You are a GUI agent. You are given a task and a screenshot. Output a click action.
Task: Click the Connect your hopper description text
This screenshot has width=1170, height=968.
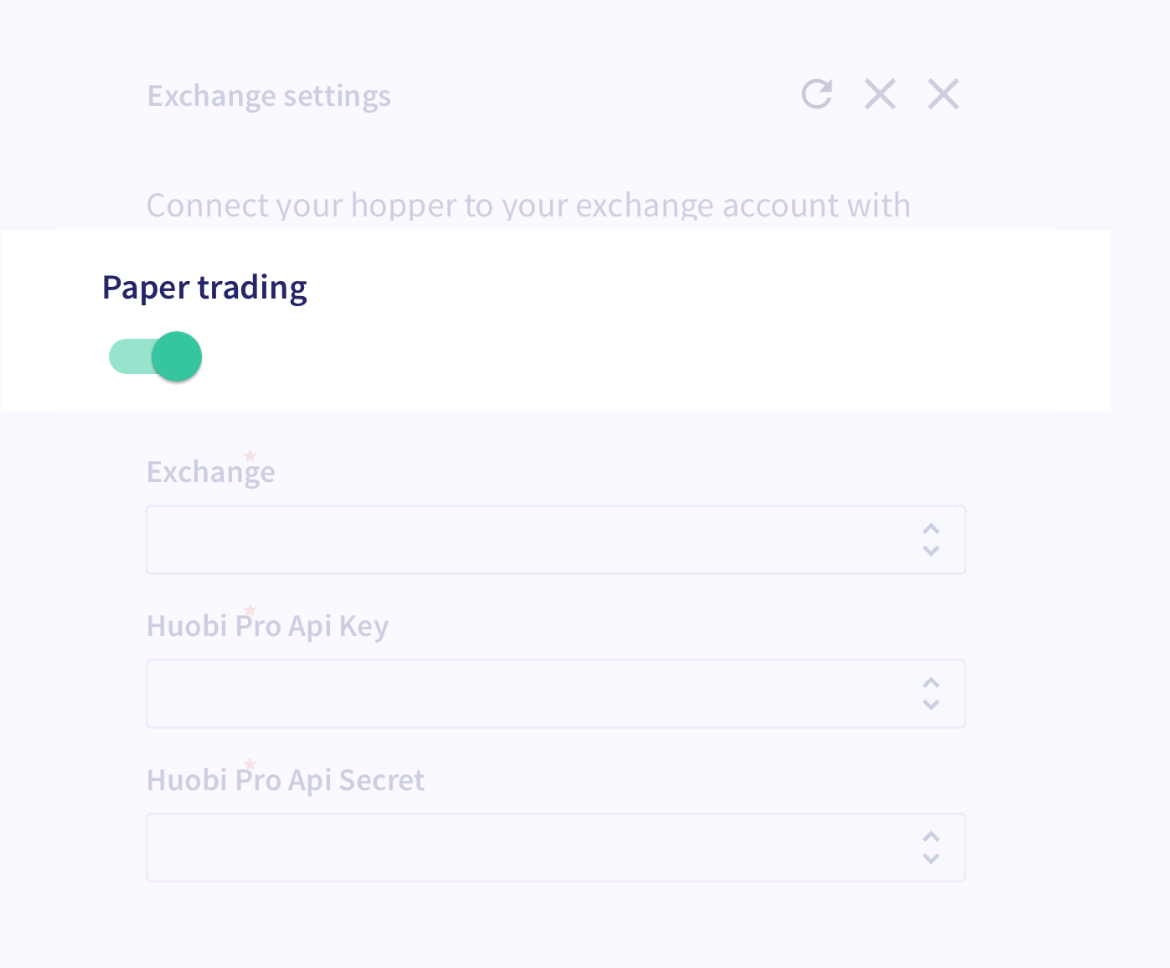(x=528, y=205)
